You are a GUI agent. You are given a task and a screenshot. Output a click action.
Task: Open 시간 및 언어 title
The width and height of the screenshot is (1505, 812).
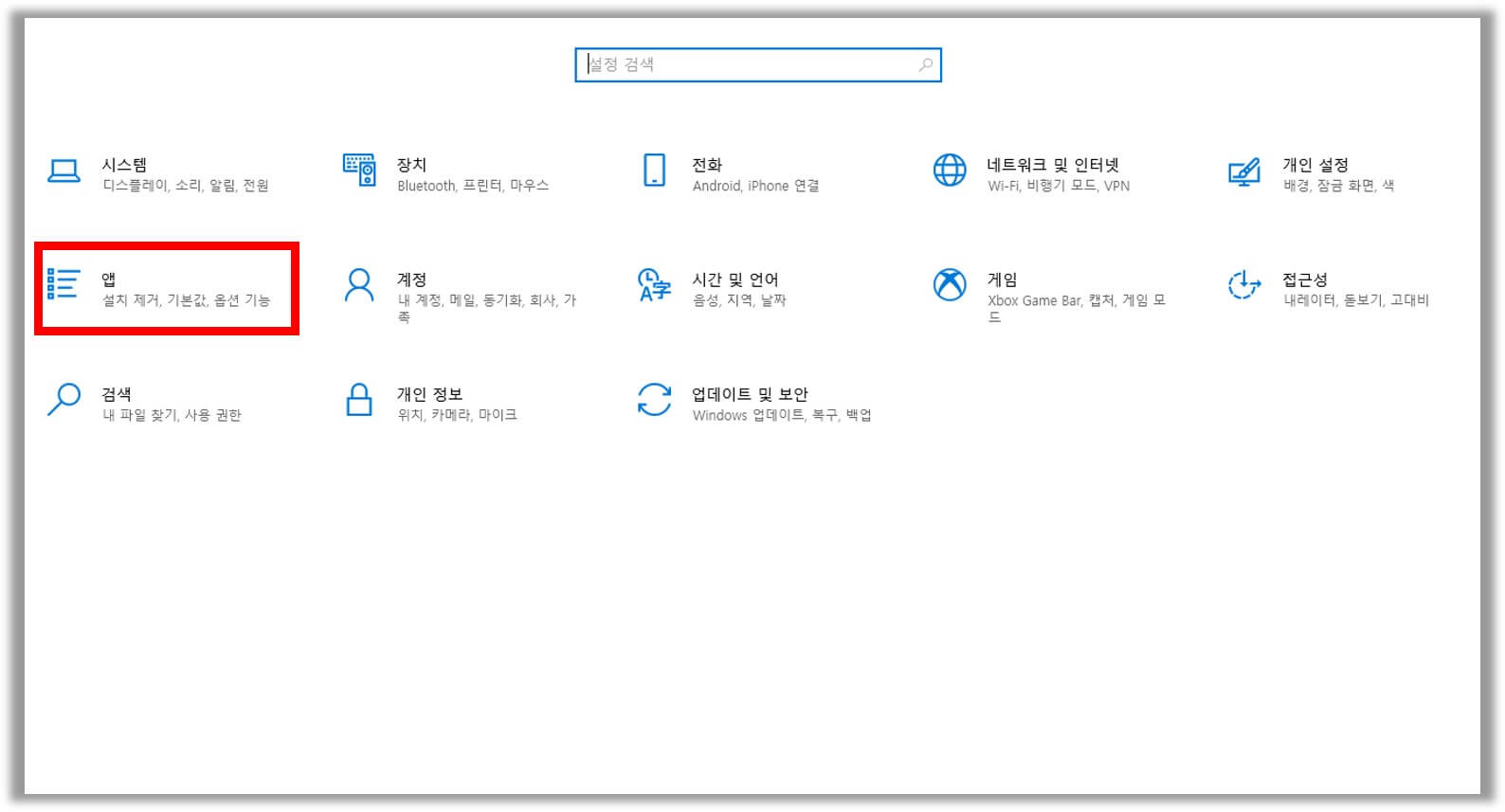tap(735, 280)
